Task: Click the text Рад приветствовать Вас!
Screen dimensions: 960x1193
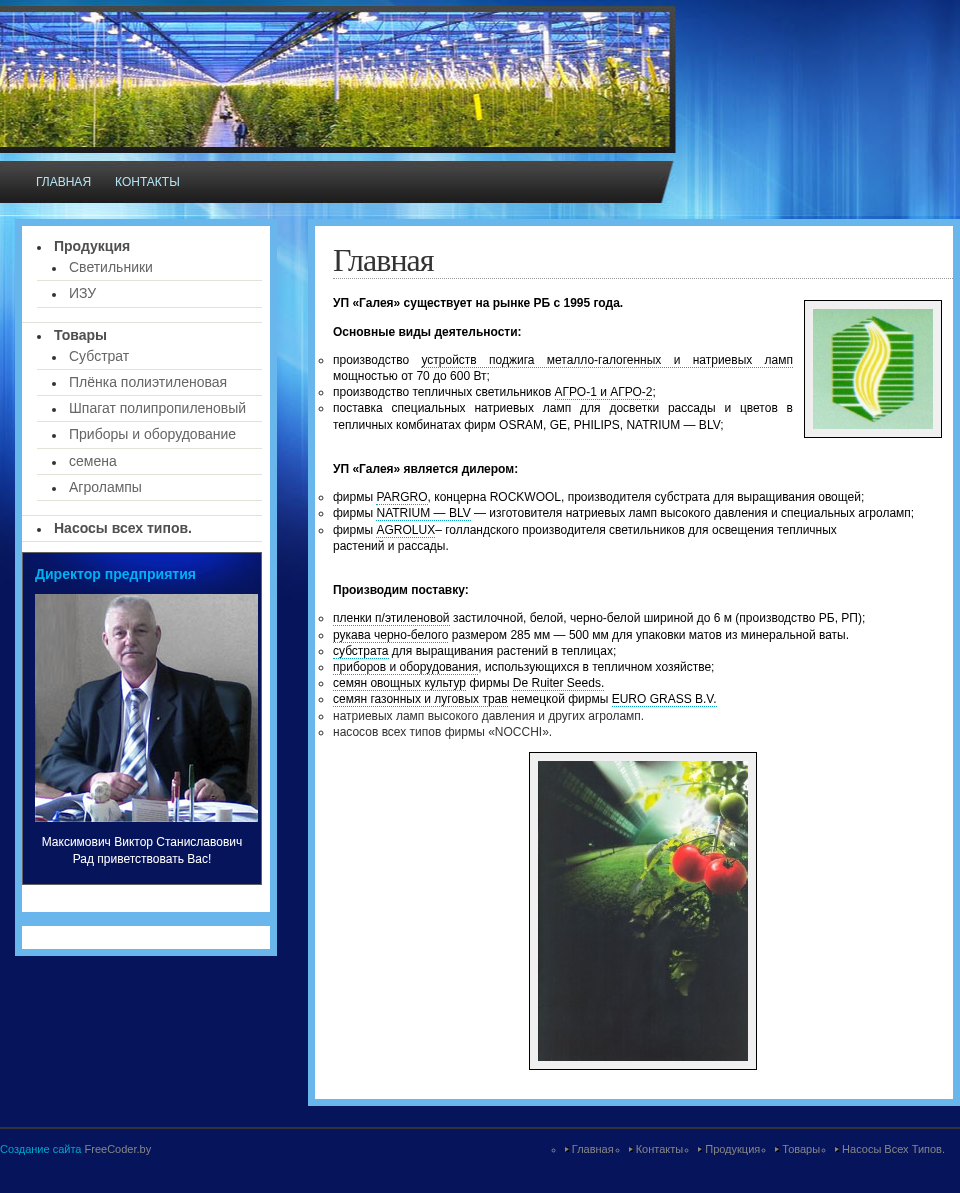Action: point(142,858)
